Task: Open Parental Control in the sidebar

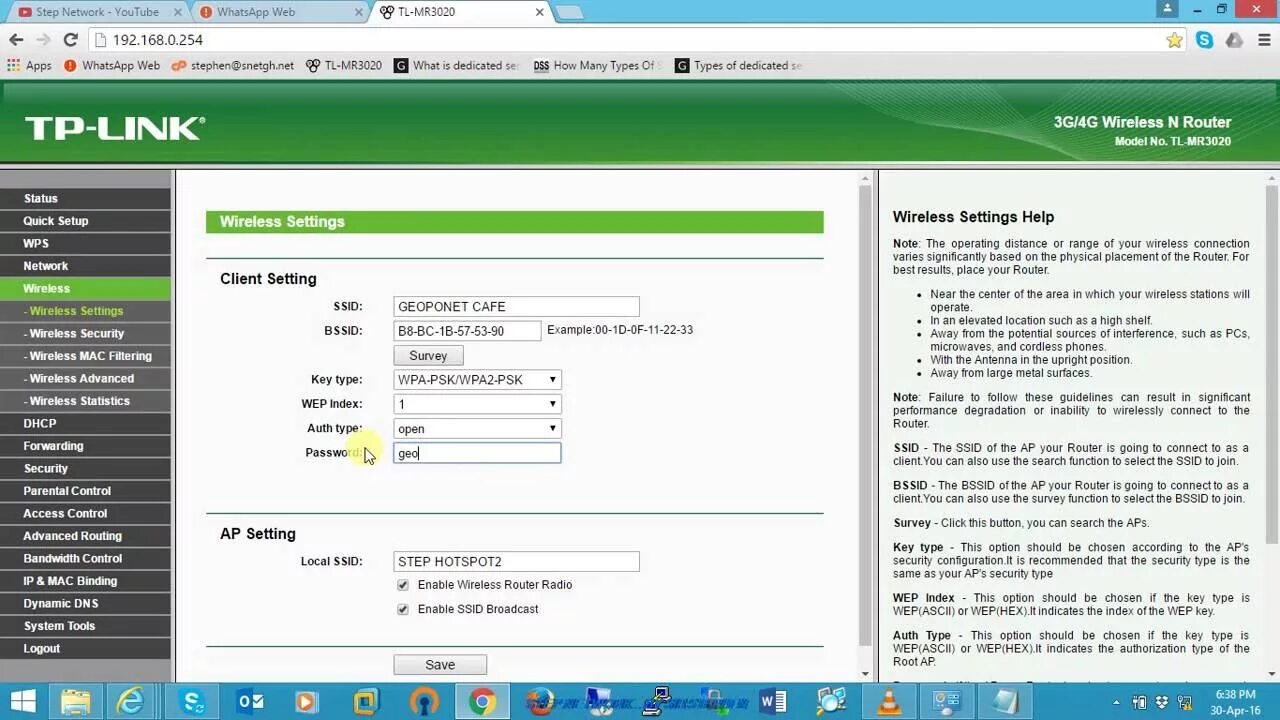Action: coord(85,491)
